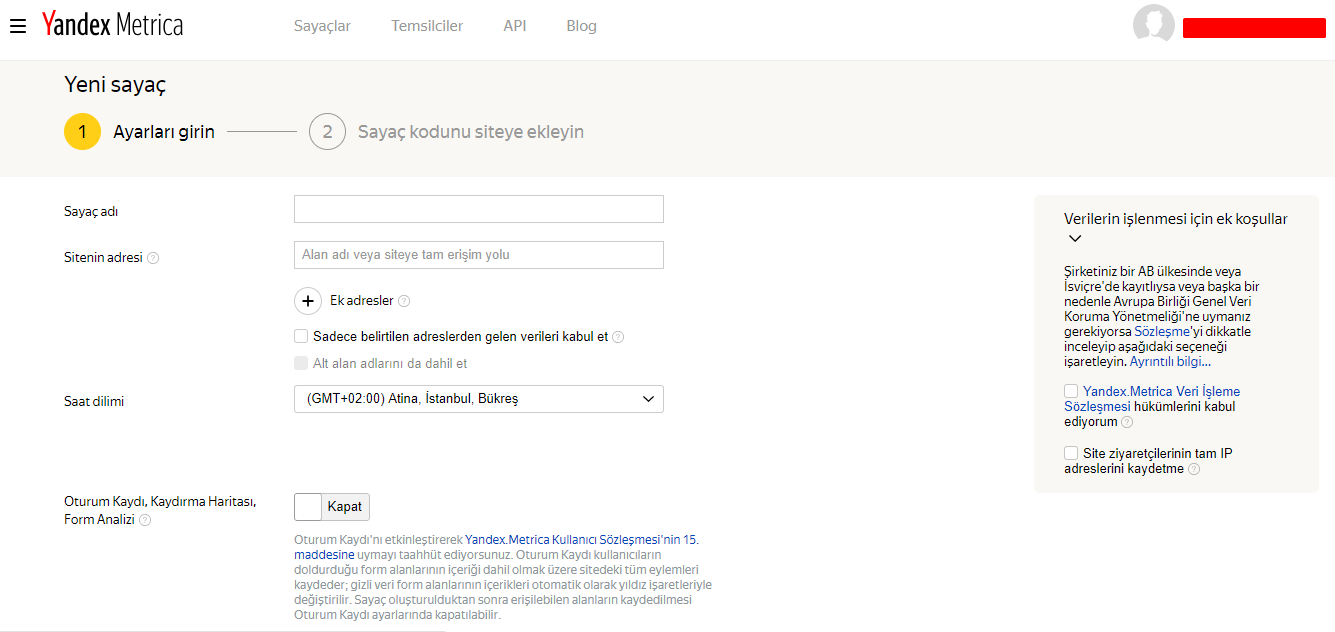Viewport: 1335px width, 632px height.
Task: Toggle the Oturum Kaydı Kapat switch
Action: 332,507
